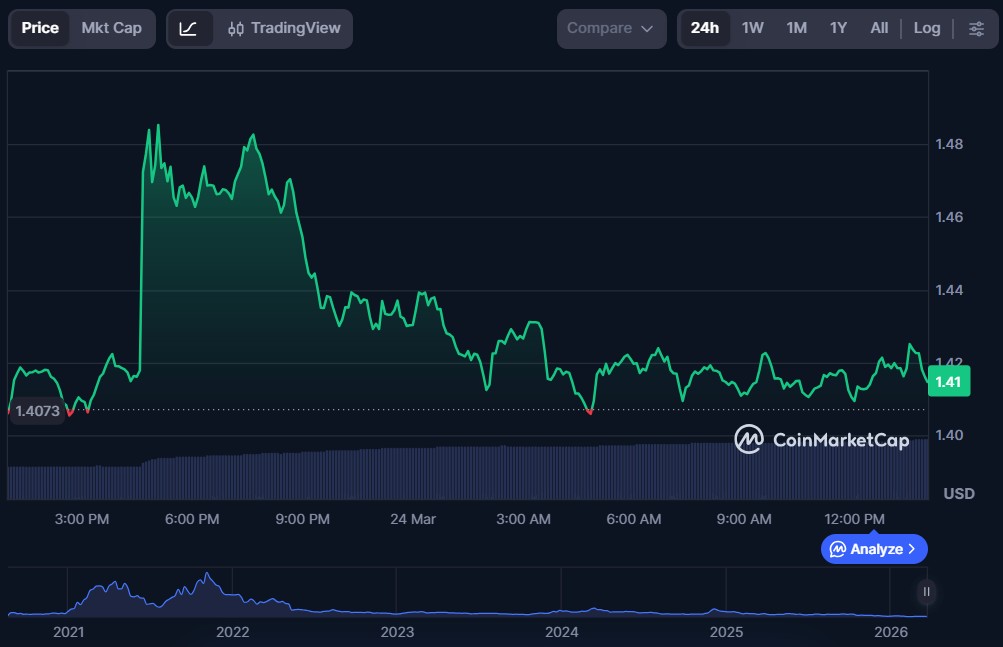Select the 24h time range
Image resolution: width=1003 pixels, height=647 pixels.
pos(704,28)
